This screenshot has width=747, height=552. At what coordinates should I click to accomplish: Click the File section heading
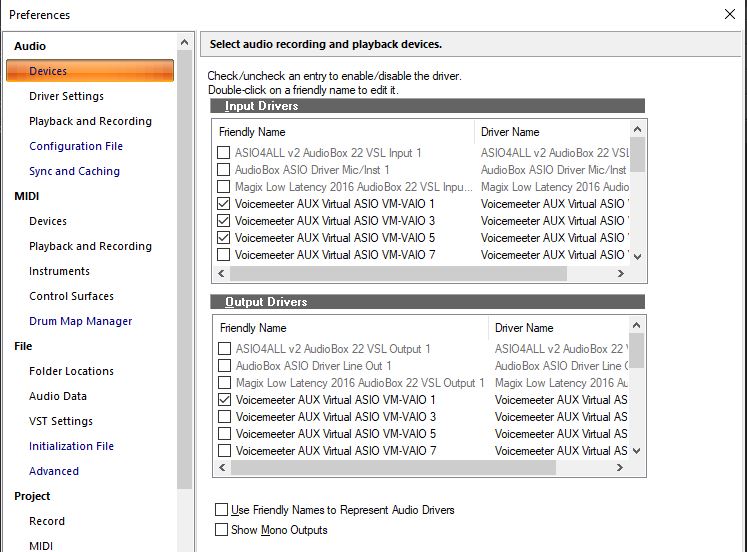pyautogui.click(x=23, y=346)
